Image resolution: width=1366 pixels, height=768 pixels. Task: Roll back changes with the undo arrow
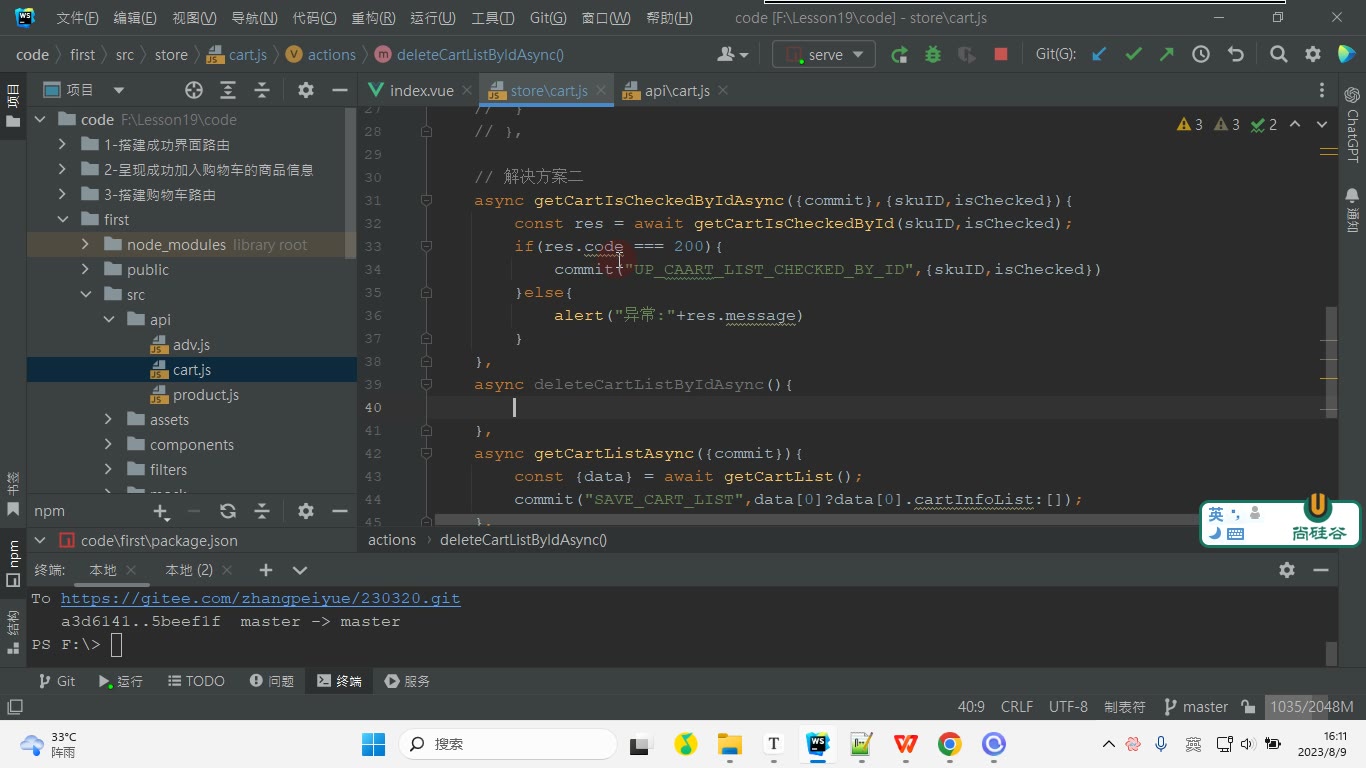click(1235, 55)
